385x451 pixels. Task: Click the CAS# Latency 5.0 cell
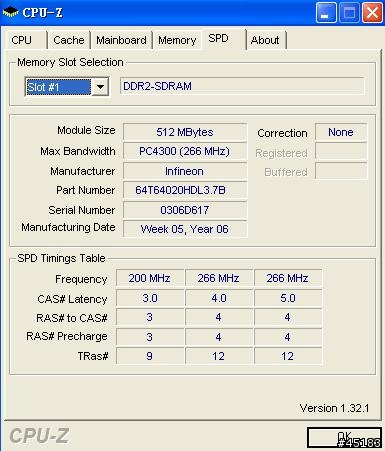[x=288, y=298]
